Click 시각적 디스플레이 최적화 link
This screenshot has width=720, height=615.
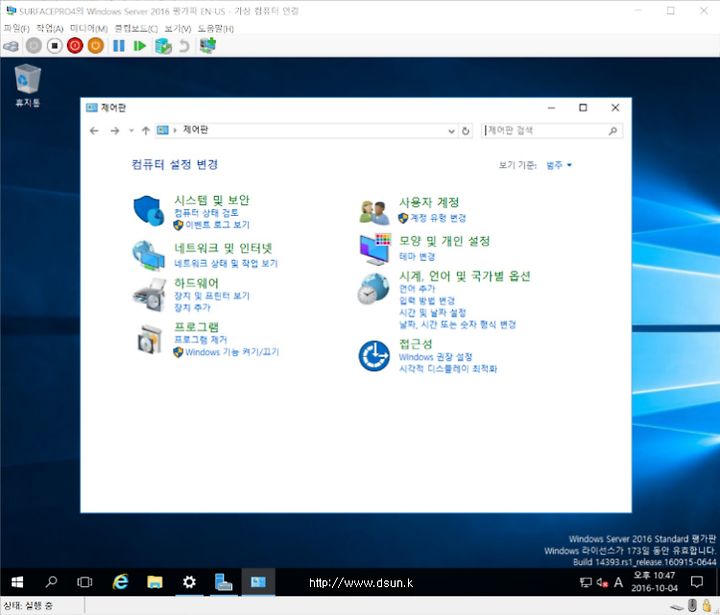point(448,369)
